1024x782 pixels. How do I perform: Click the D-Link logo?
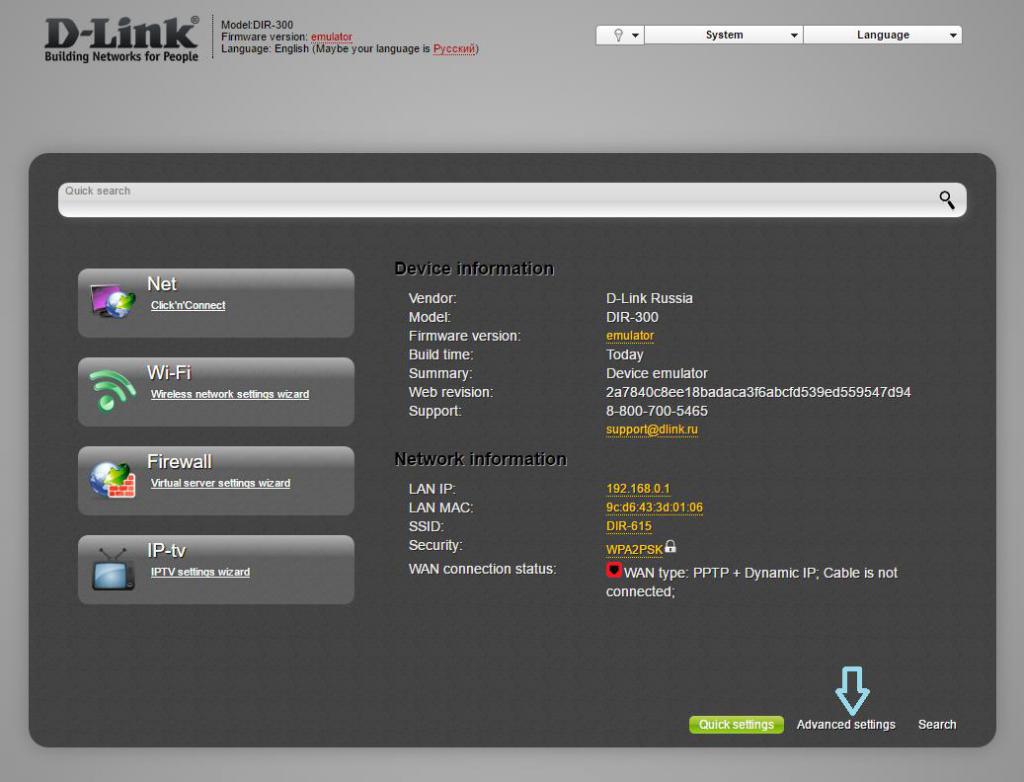tap(121, 39)
